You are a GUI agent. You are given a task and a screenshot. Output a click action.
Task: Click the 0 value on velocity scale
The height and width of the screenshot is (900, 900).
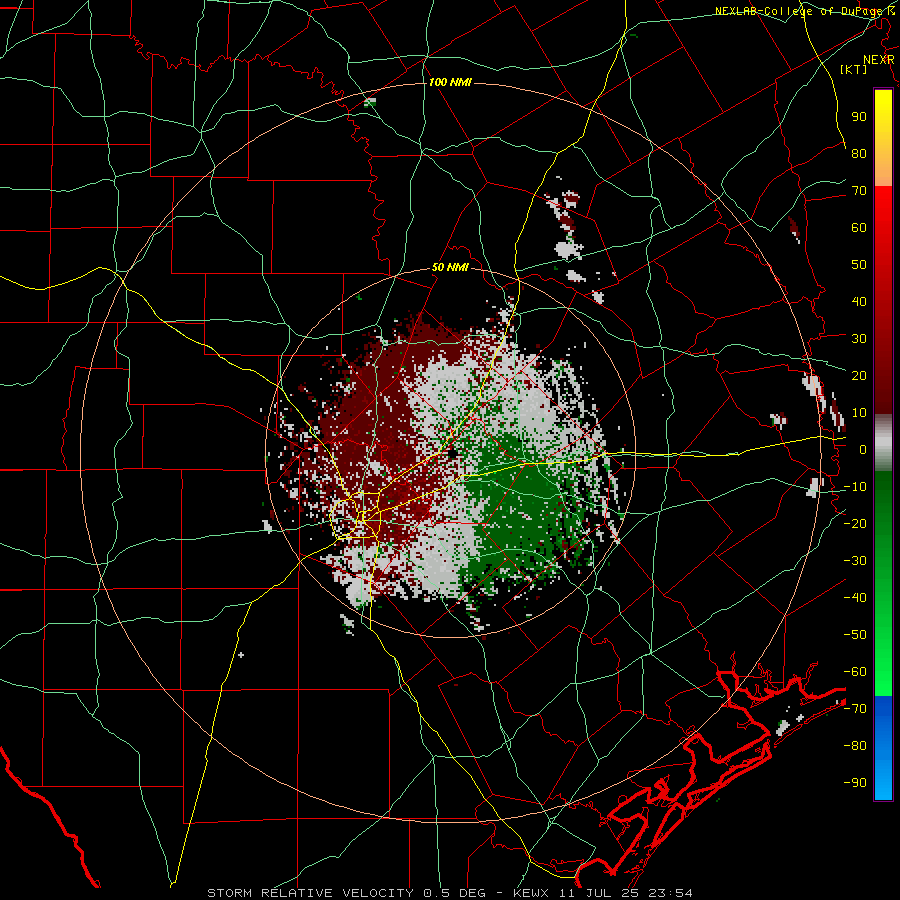[863, 449]
